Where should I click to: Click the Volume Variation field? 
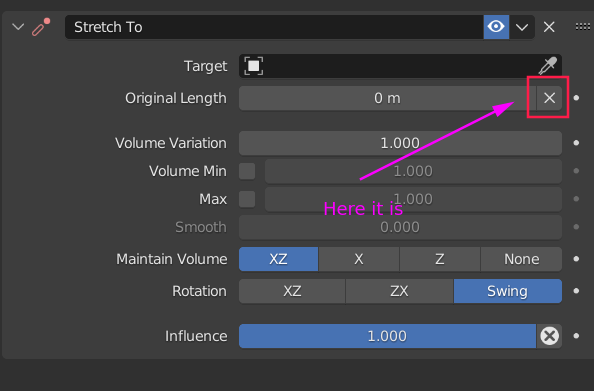tap(400, 143)
